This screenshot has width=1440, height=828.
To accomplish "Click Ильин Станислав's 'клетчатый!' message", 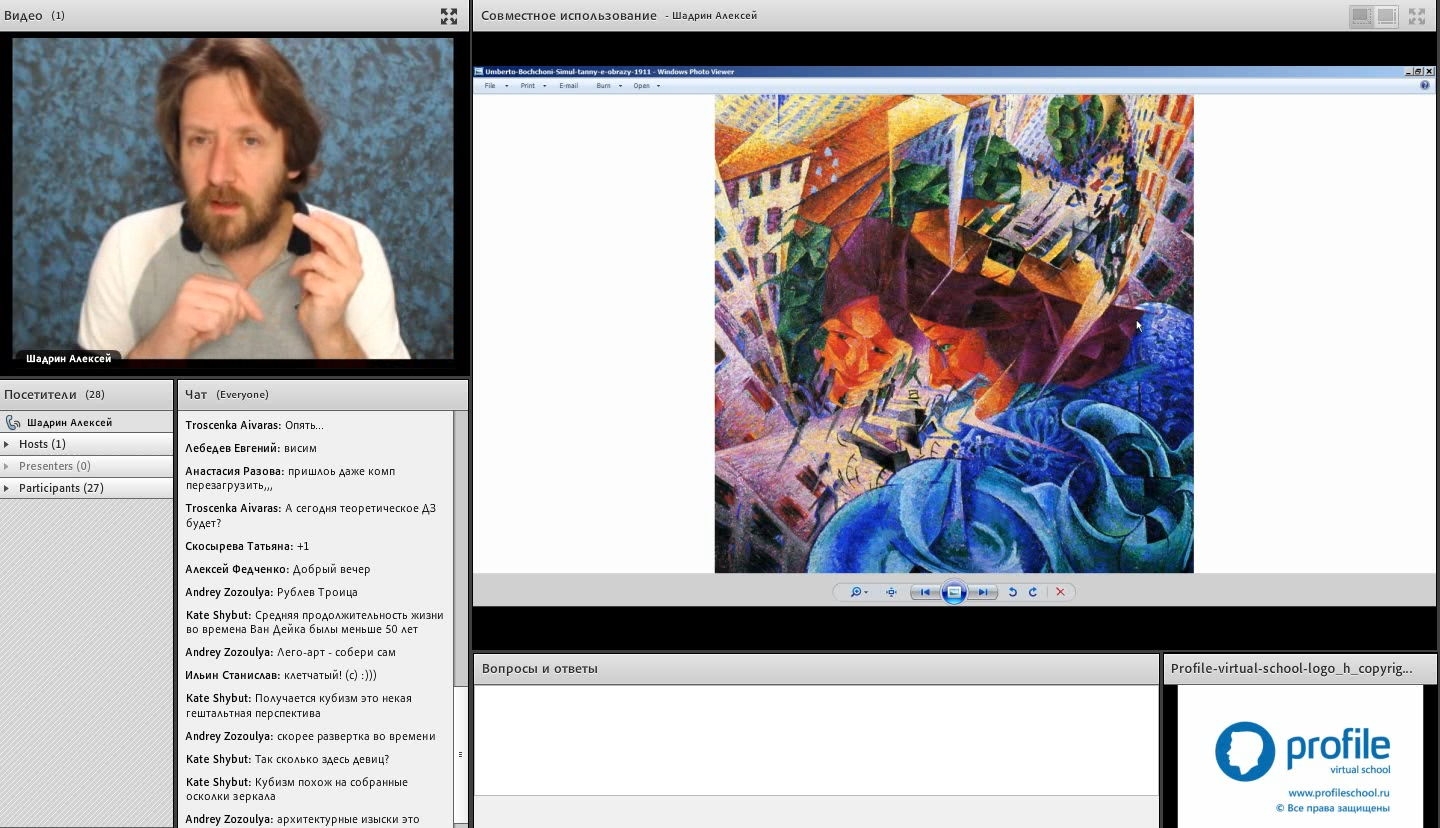I will tap(281, 675).
